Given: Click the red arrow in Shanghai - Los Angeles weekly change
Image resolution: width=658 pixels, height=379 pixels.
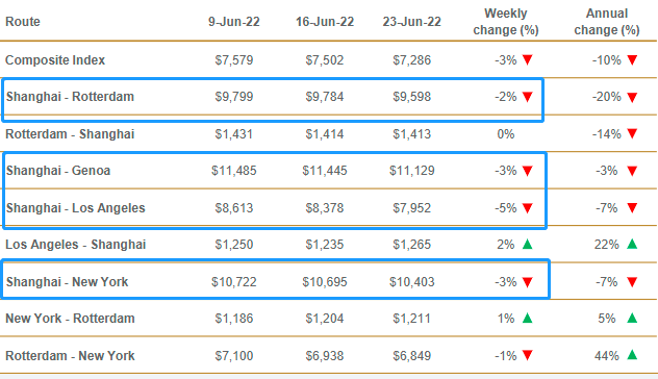Looking at the screenshot, I should click(527, 208).
